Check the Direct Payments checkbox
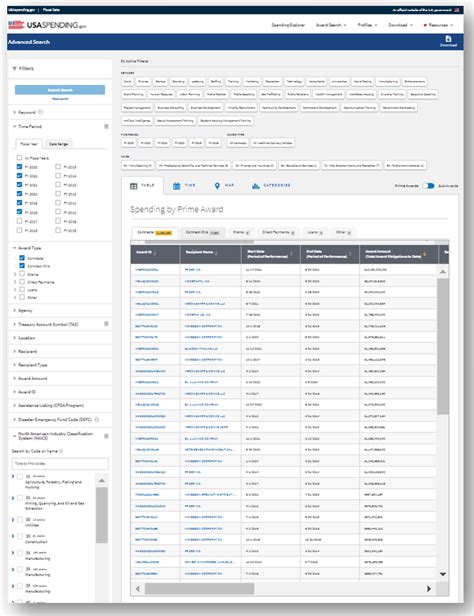 [x=22, y=282]
